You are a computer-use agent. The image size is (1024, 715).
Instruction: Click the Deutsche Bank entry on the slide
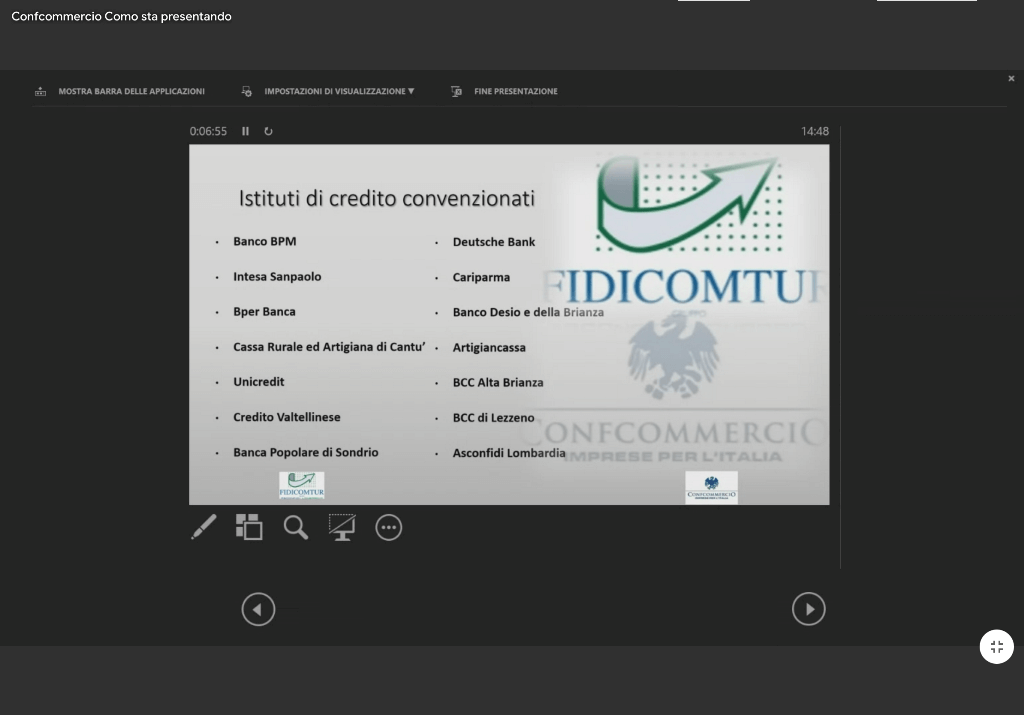pos(493,242)
